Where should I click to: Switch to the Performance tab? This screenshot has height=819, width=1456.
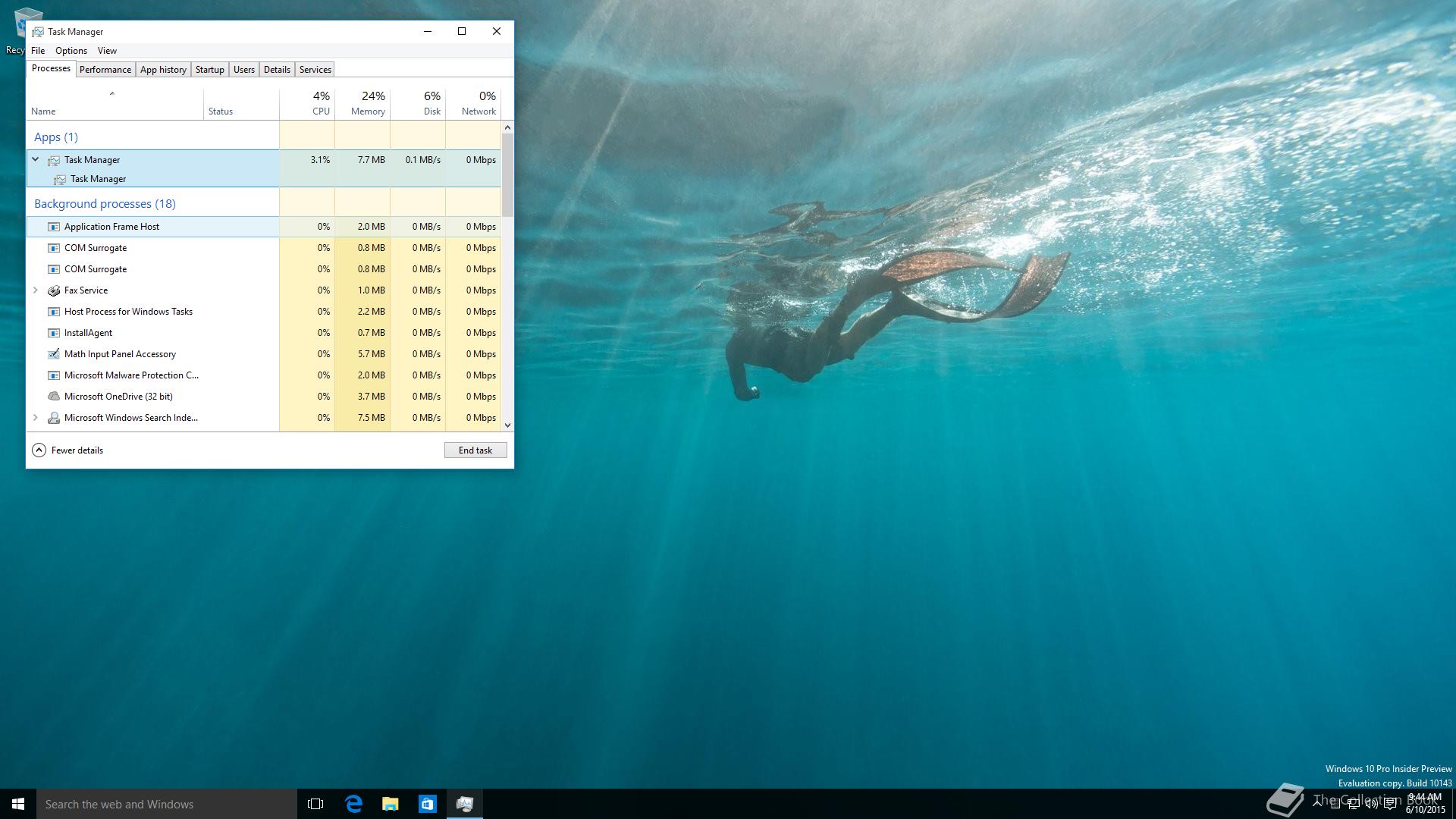tap(105, 70)
